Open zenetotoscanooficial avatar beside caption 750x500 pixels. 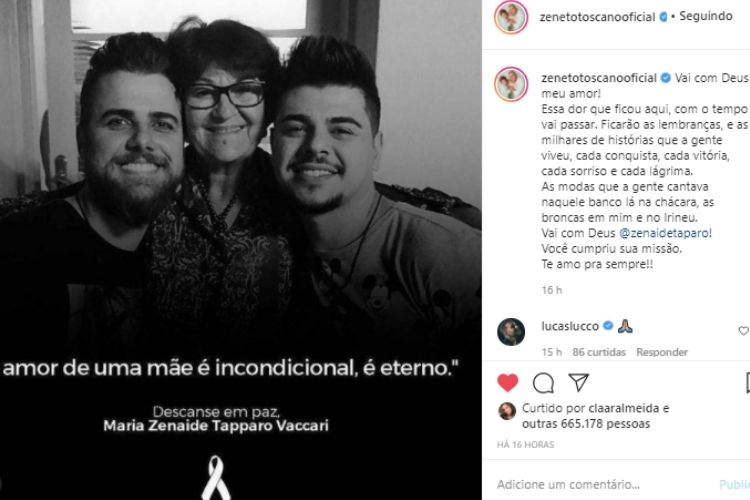click(x=511, y=84)
